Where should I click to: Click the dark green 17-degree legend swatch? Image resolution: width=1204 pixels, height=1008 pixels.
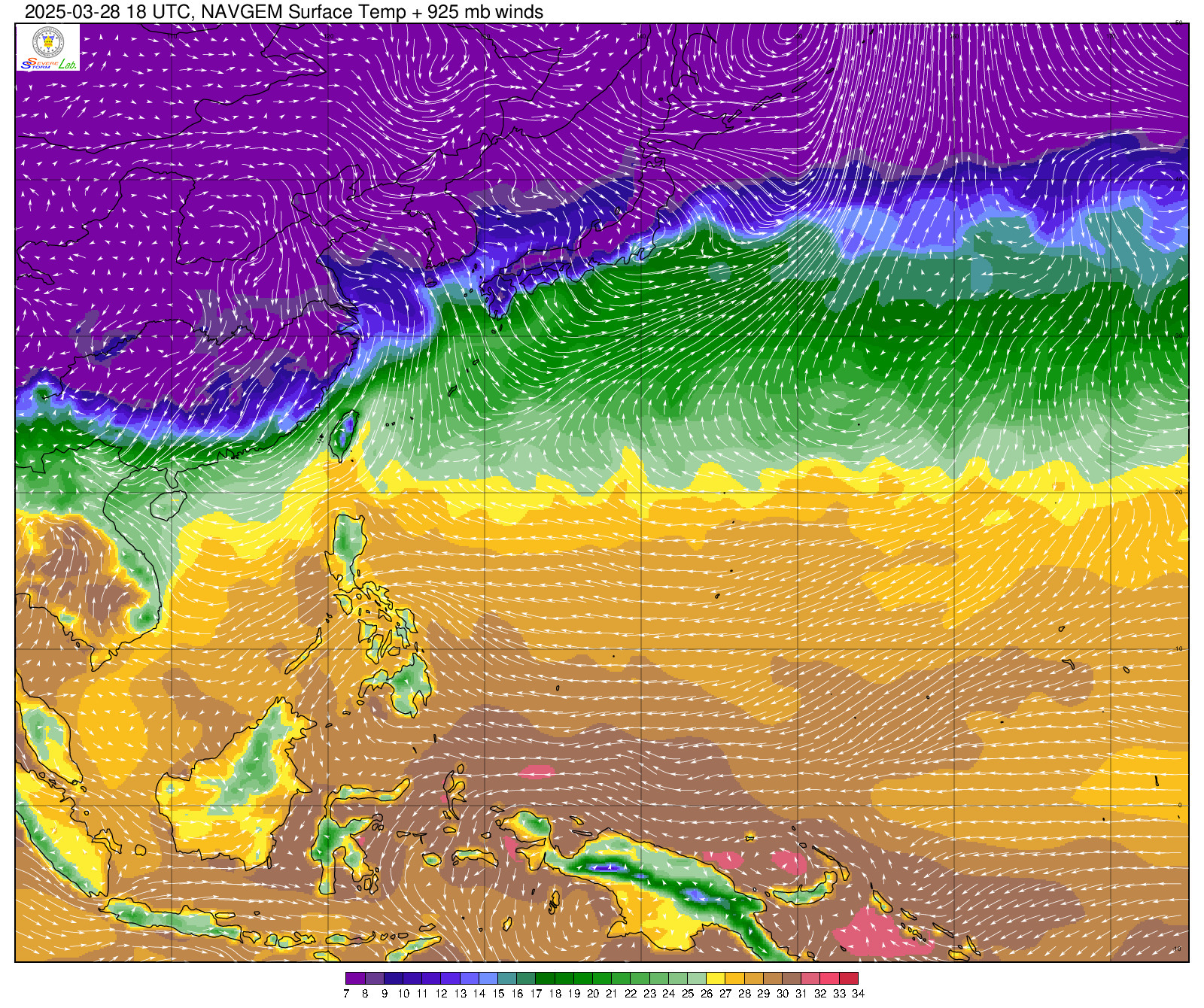(545, 978)
